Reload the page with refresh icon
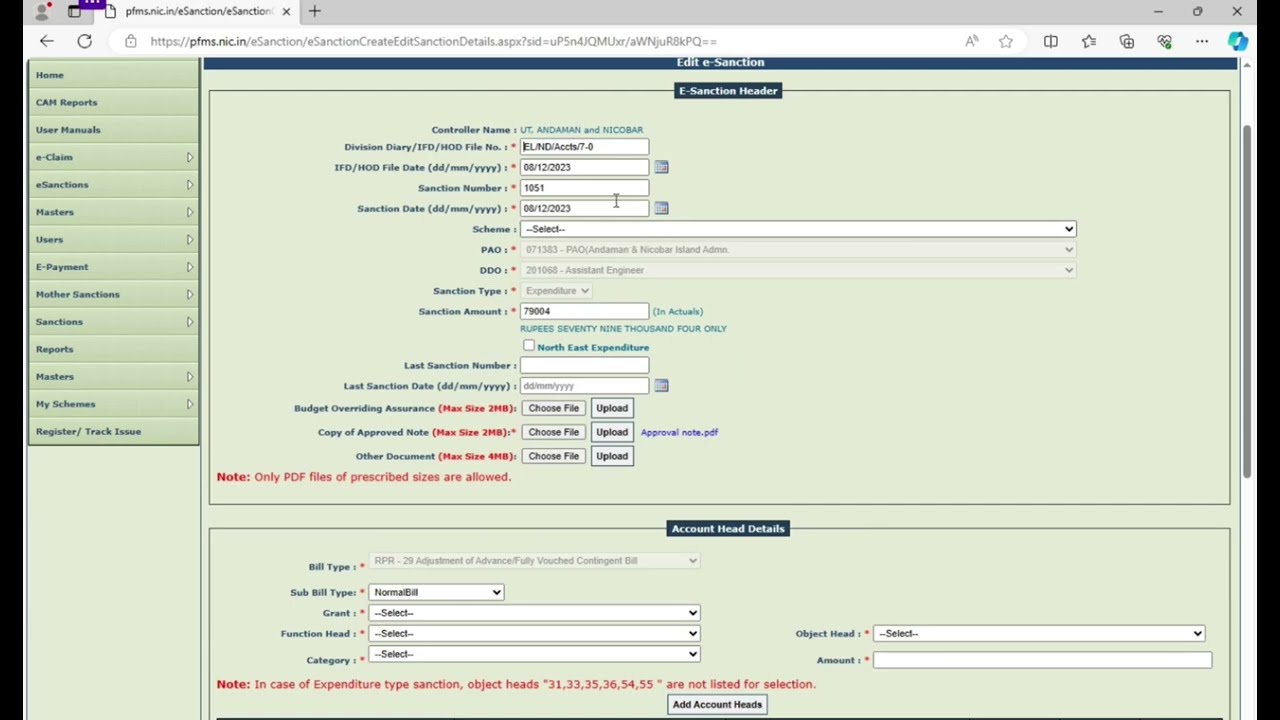1280x720 pixels. pyautogui.click(x=85, y=41)
